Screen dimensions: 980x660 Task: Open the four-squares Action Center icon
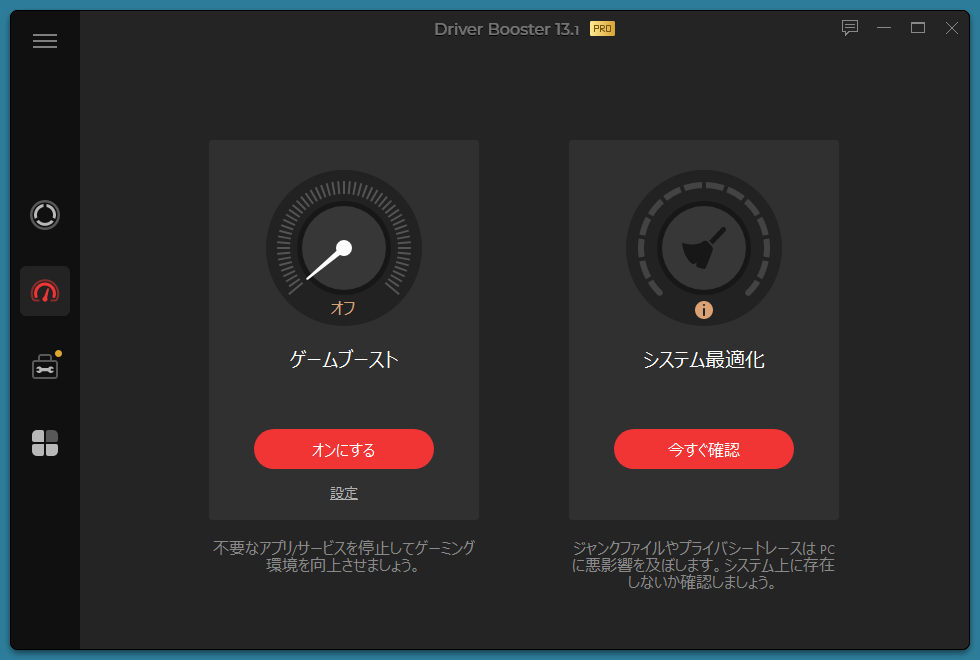point(45,443)
